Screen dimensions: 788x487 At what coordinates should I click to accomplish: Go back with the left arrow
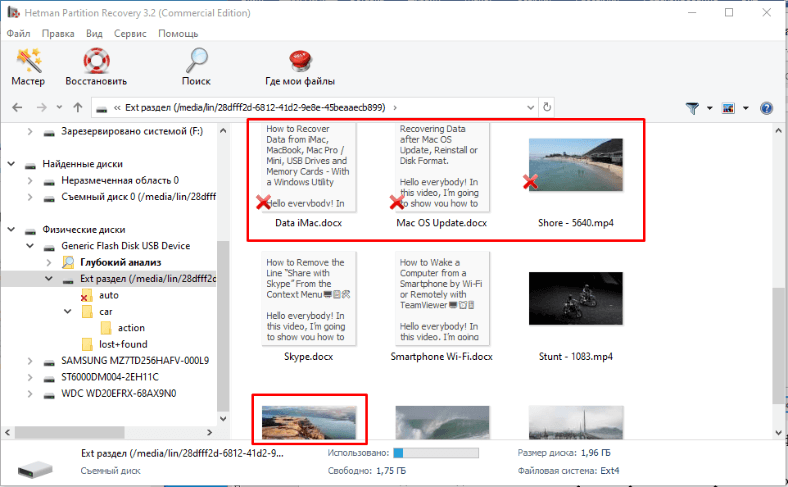pyautogui.click(x=17, y=108)
